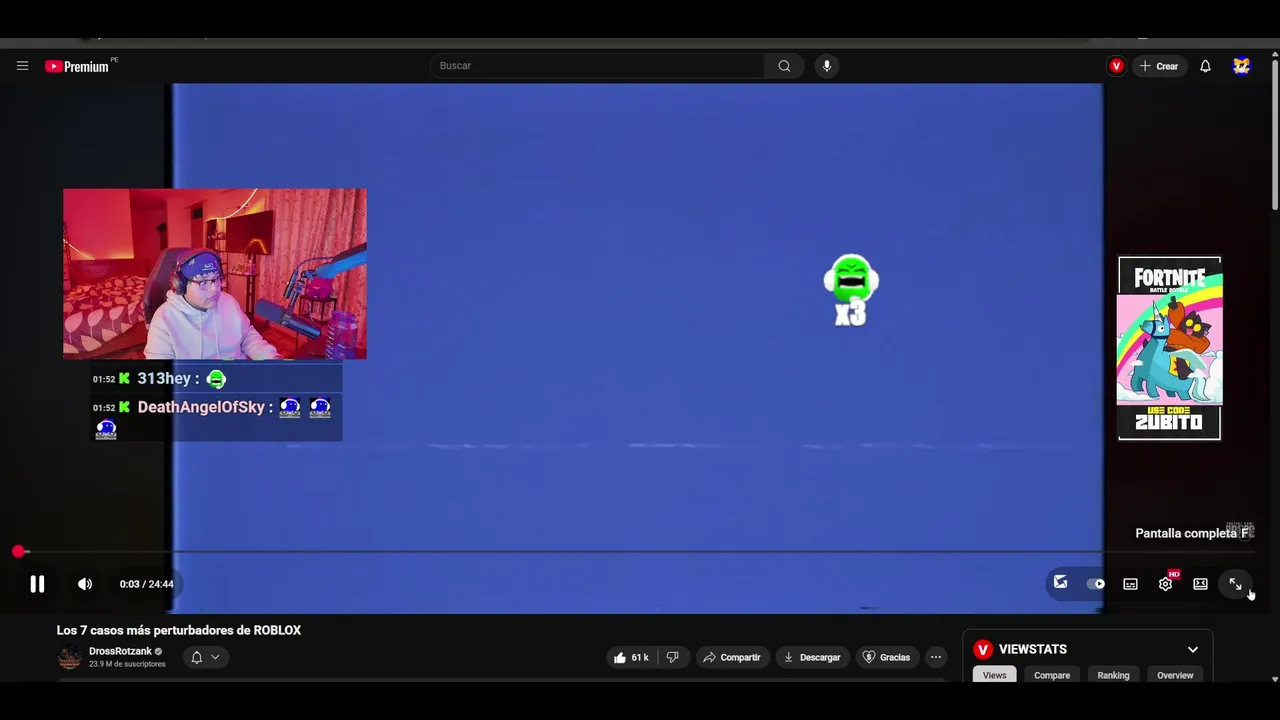1280x720 pixels.
Task: Toggle autoplay switch
Action: tap(1096, 584)
